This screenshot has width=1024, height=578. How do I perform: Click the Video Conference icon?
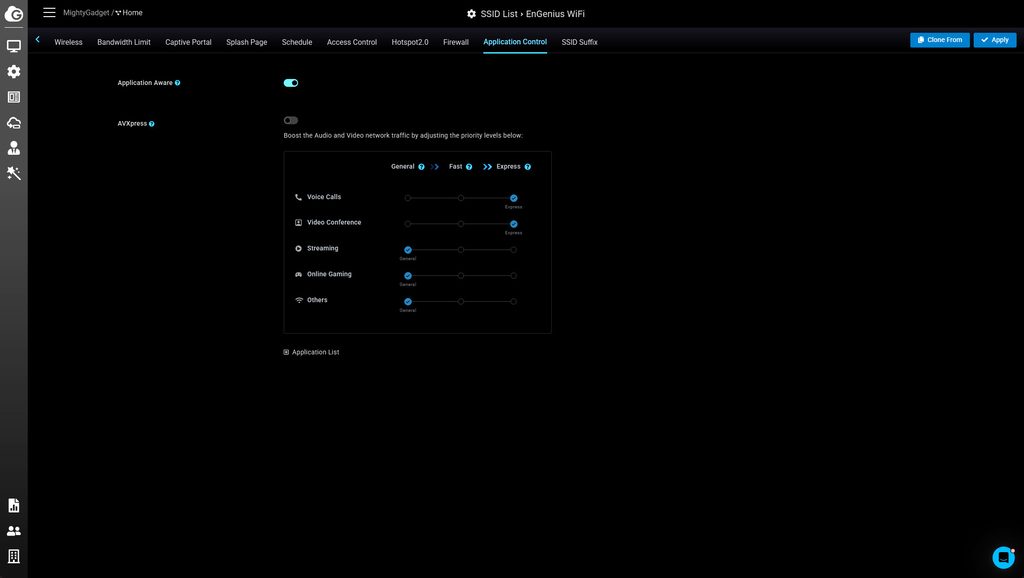[298, 223]
